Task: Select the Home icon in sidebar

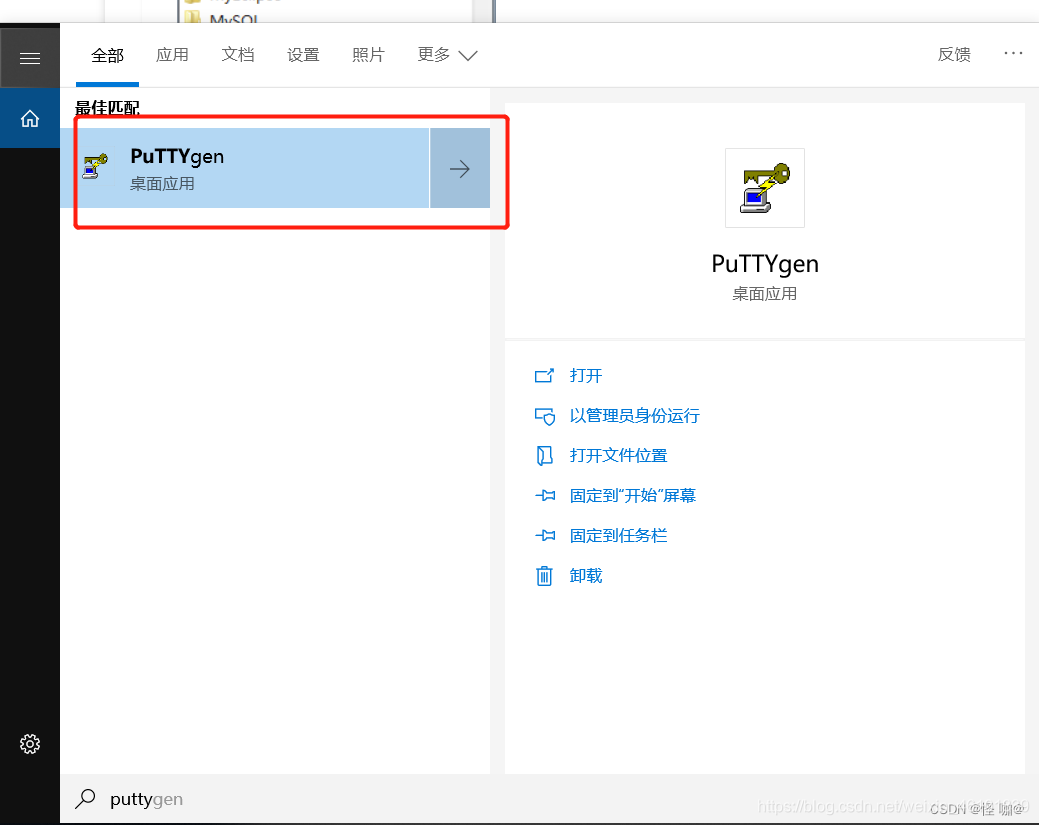Action: tap(30, 119)
